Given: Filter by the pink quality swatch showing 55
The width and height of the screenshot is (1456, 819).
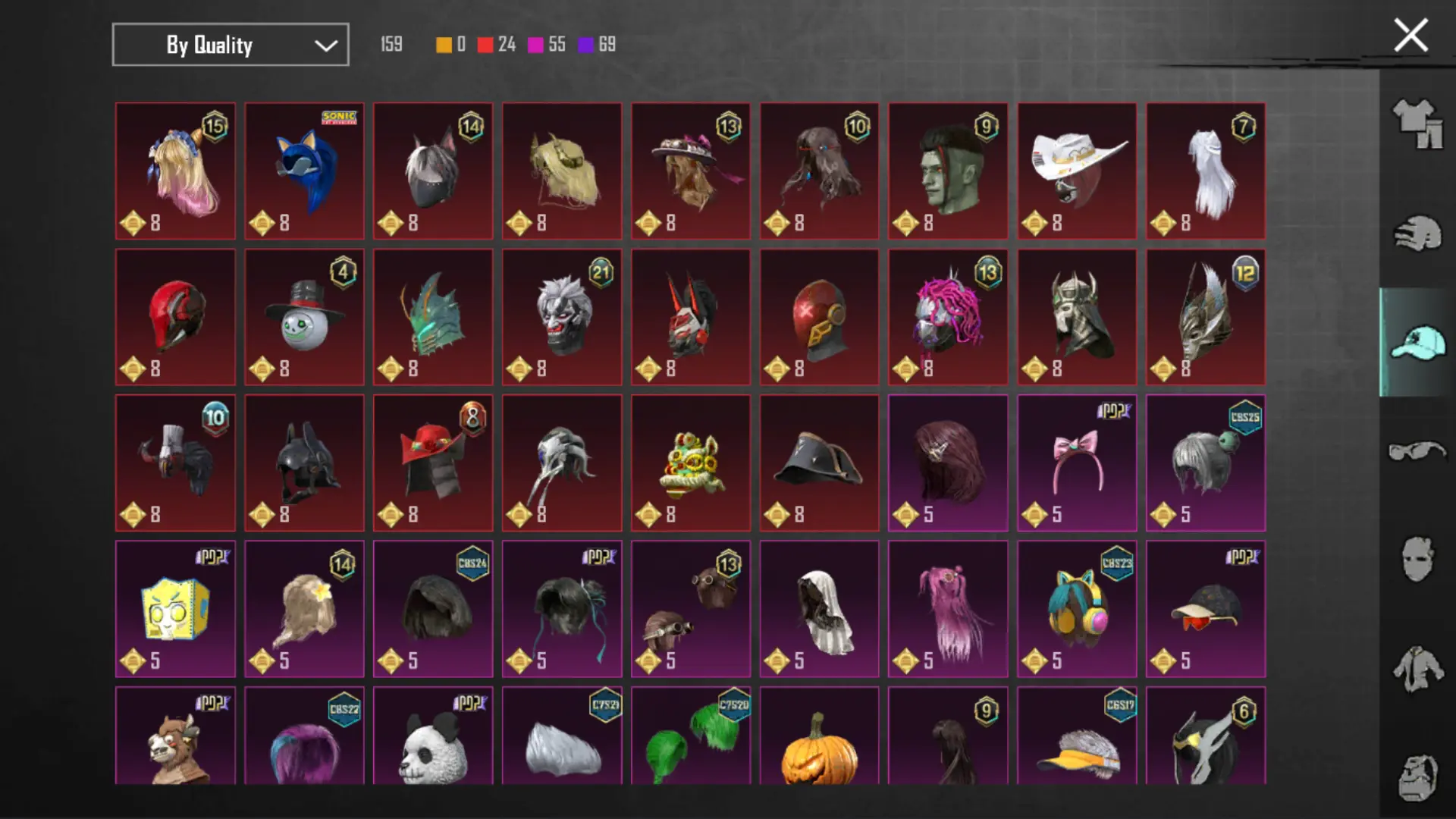Looking at the screenshot, I should [x=535, y=45].
